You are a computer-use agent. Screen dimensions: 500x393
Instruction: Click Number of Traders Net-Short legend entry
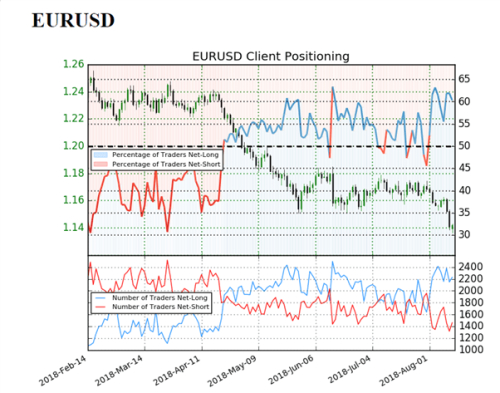tap(152, 307)
